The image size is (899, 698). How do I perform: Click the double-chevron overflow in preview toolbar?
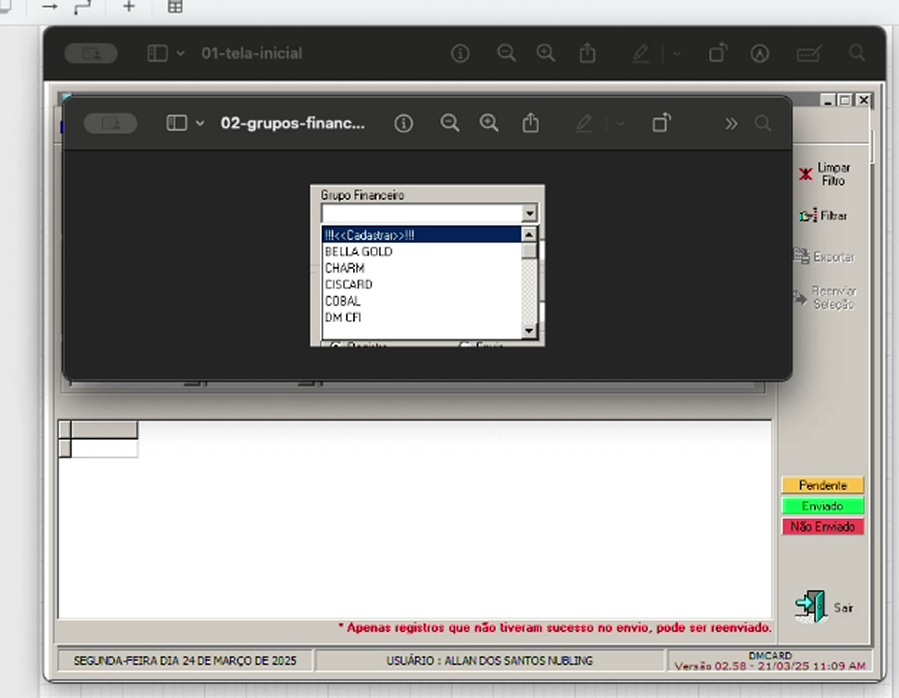tap(731, 123)
